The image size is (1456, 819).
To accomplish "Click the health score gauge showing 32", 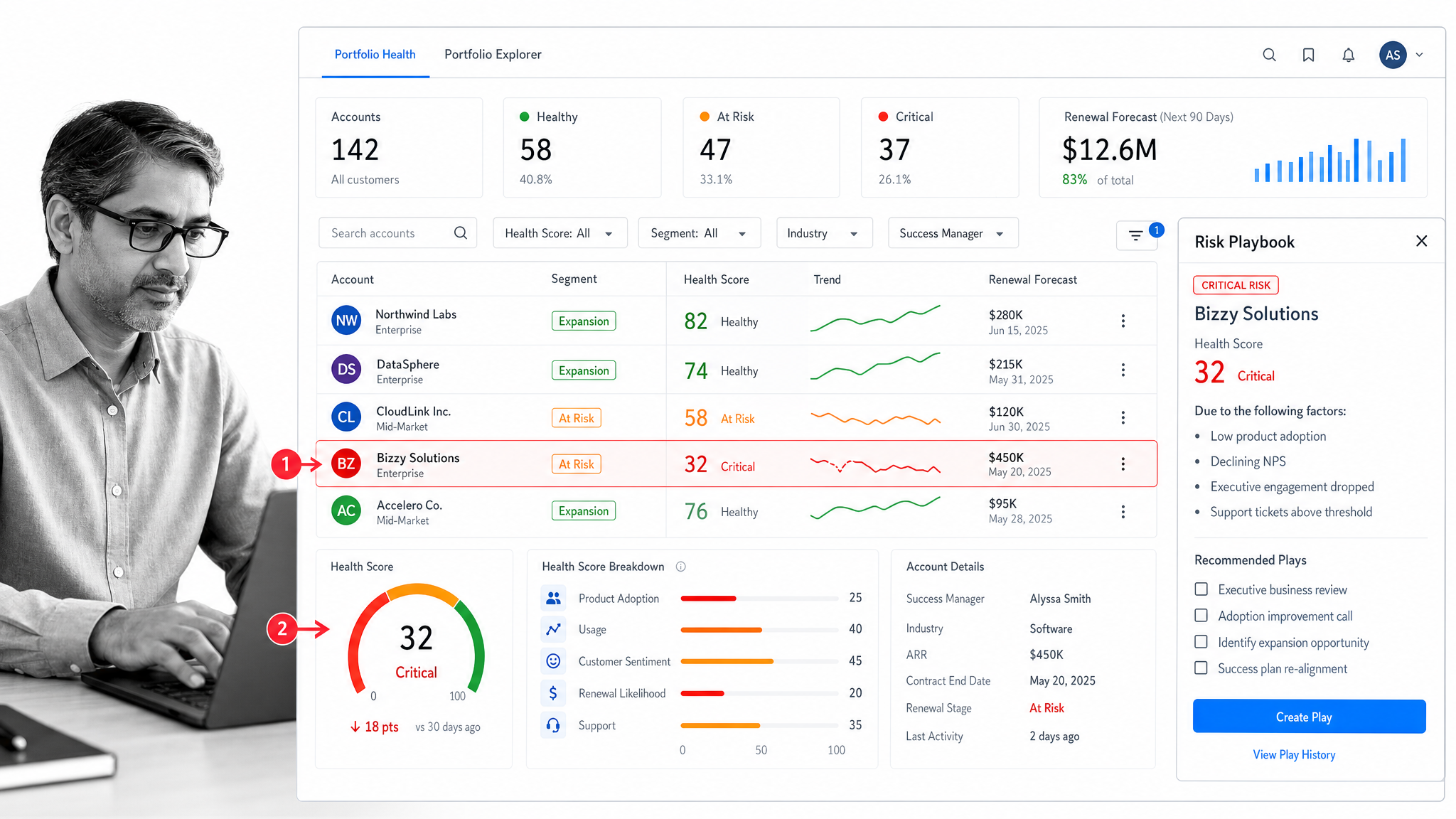I will (x=416, y=640).
